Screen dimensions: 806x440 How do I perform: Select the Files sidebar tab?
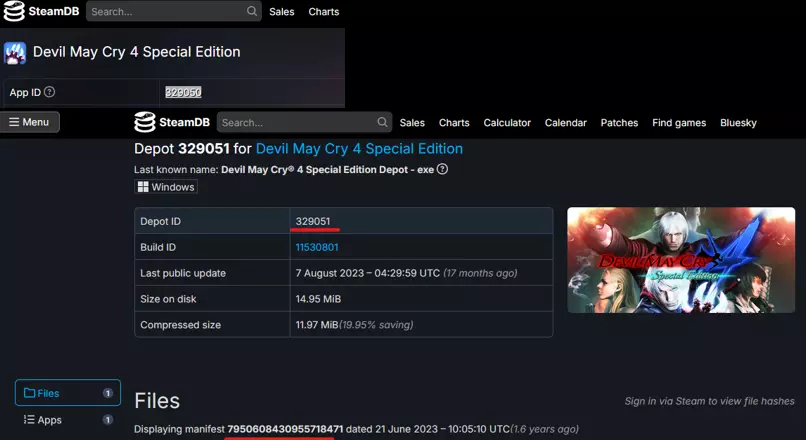68,393
